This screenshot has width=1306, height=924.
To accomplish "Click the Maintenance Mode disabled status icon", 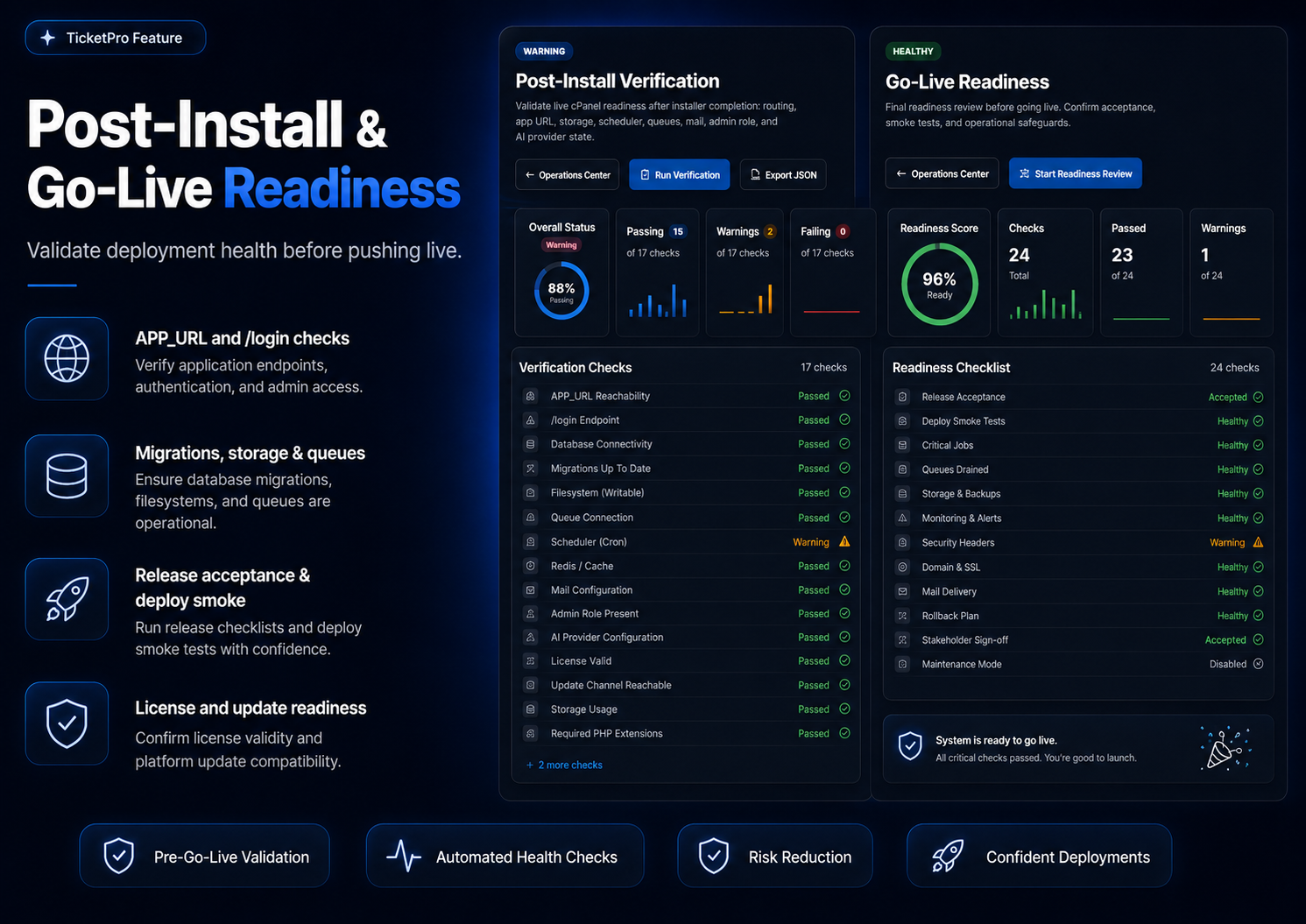I will pyautogui.click(x=1258, y=664).
